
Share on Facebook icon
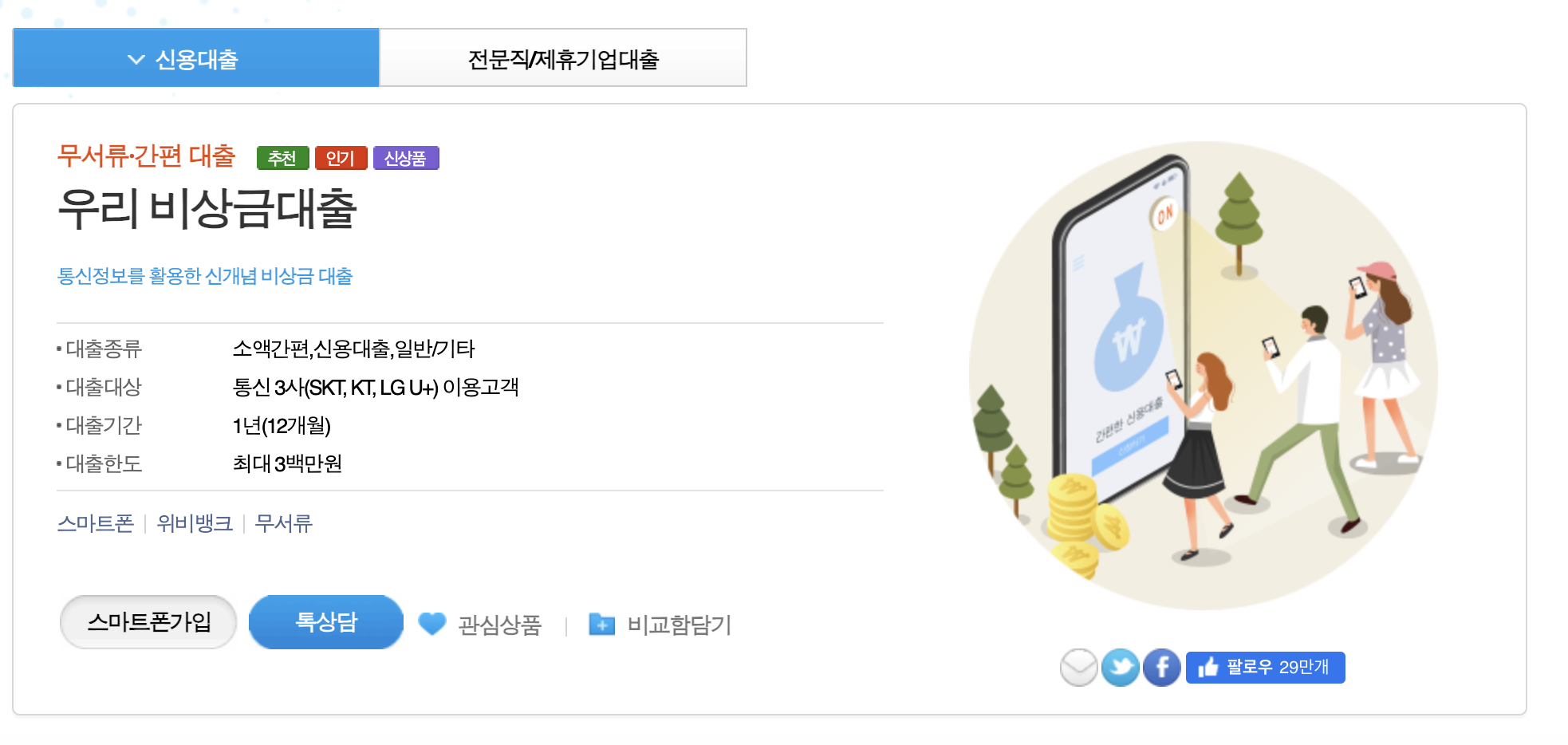tap(1162, 667)
